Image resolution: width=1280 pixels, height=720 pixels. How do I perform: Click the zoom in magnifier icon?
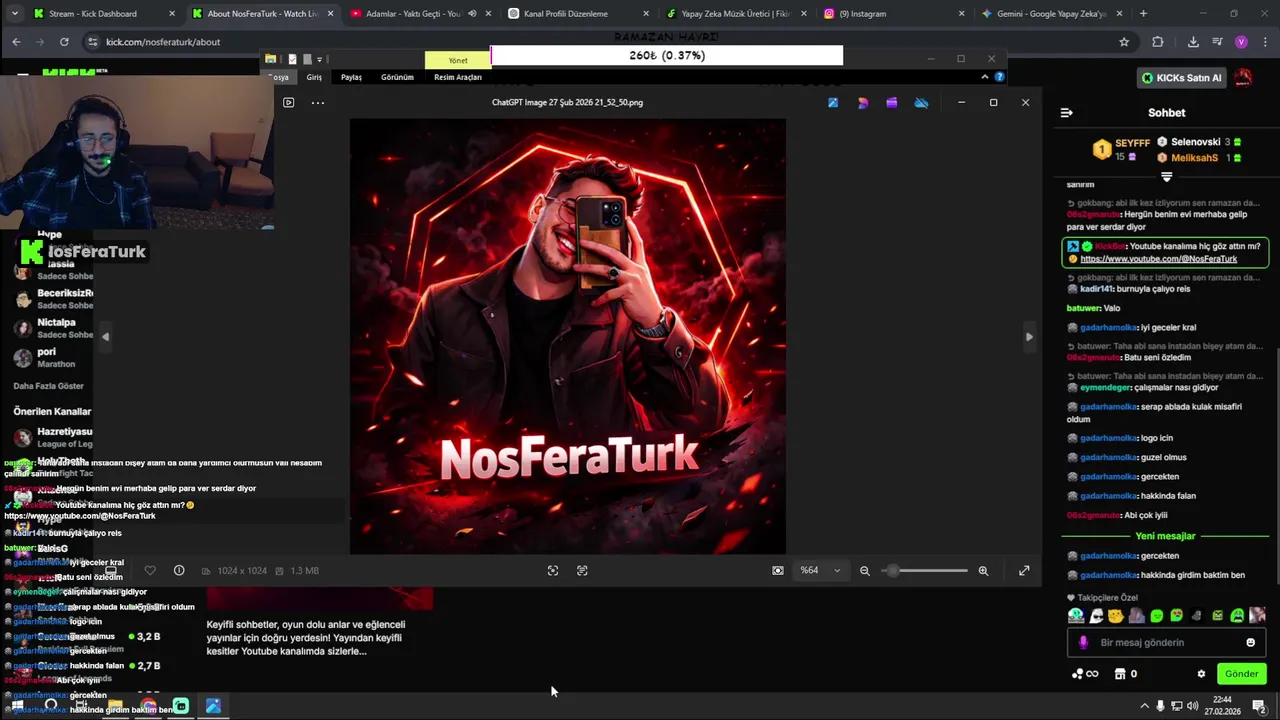point(983,570)
